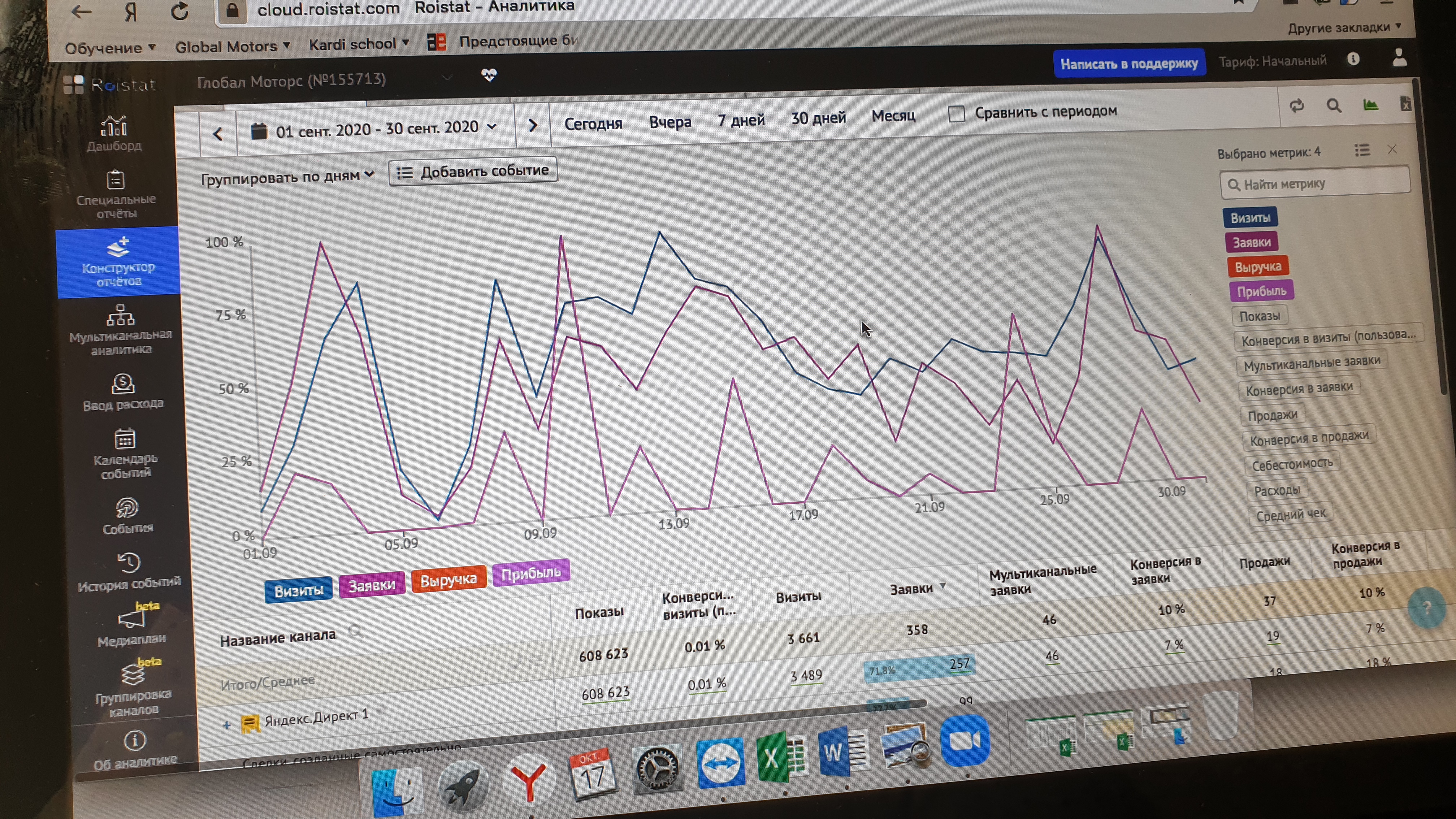The image size is (1456, 819).
Task: Click Добавить событие button
Action: pos(473,171)
